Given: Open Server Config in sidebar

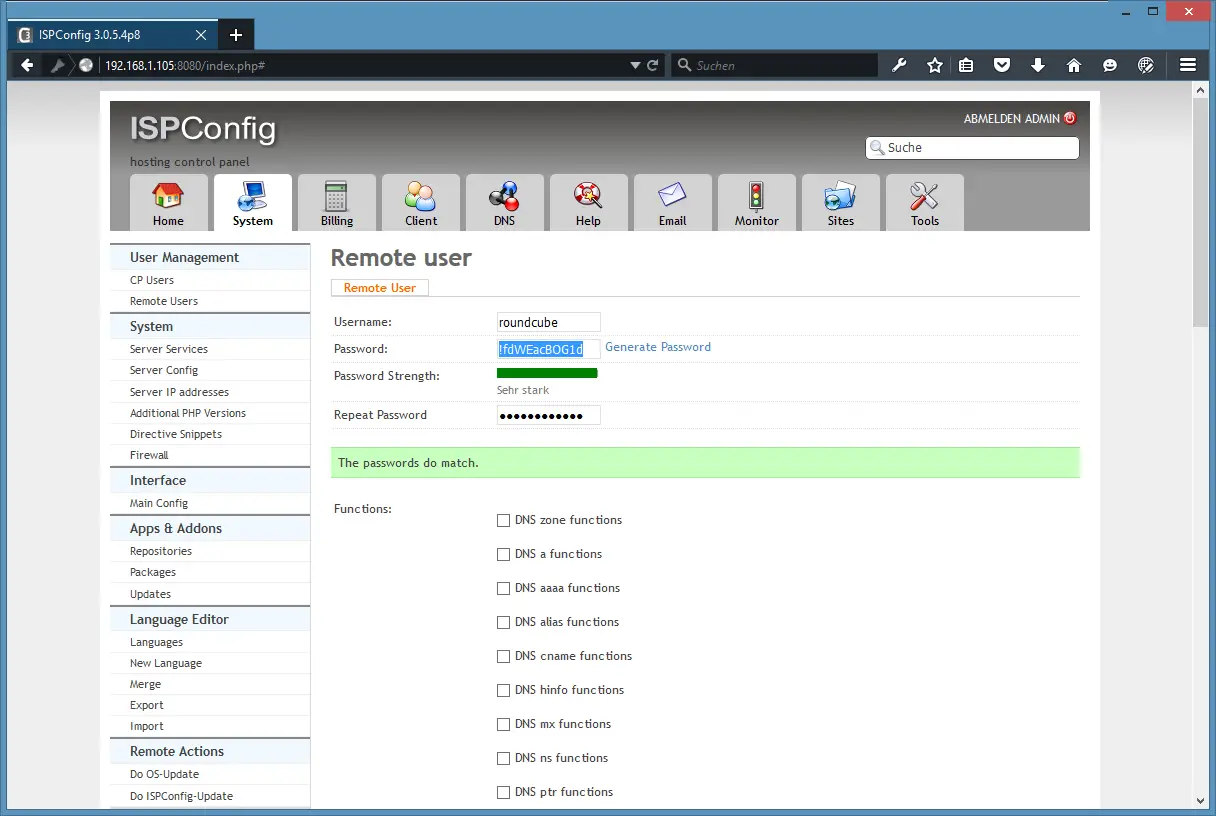Looking at the screenshot, I should 164,370.
